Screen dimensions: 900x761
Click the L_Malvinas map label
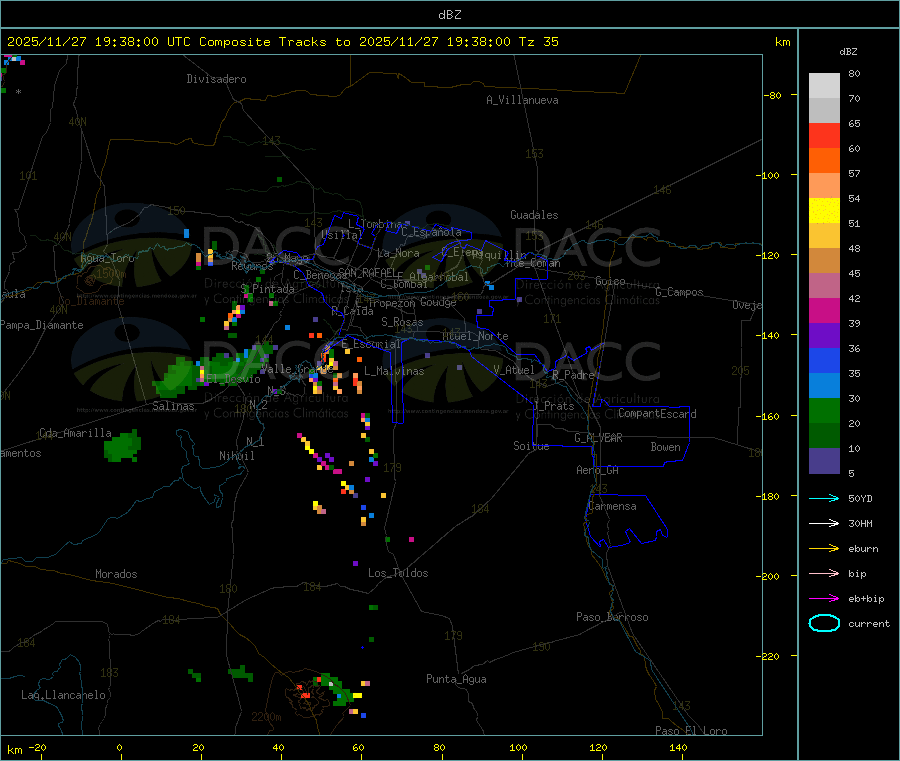click(394, 371)
